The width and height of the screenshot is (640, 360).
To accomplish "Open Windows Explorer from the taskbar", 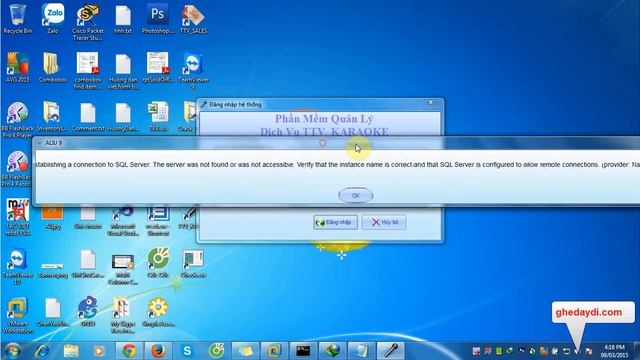I will [x=71, y=351].
